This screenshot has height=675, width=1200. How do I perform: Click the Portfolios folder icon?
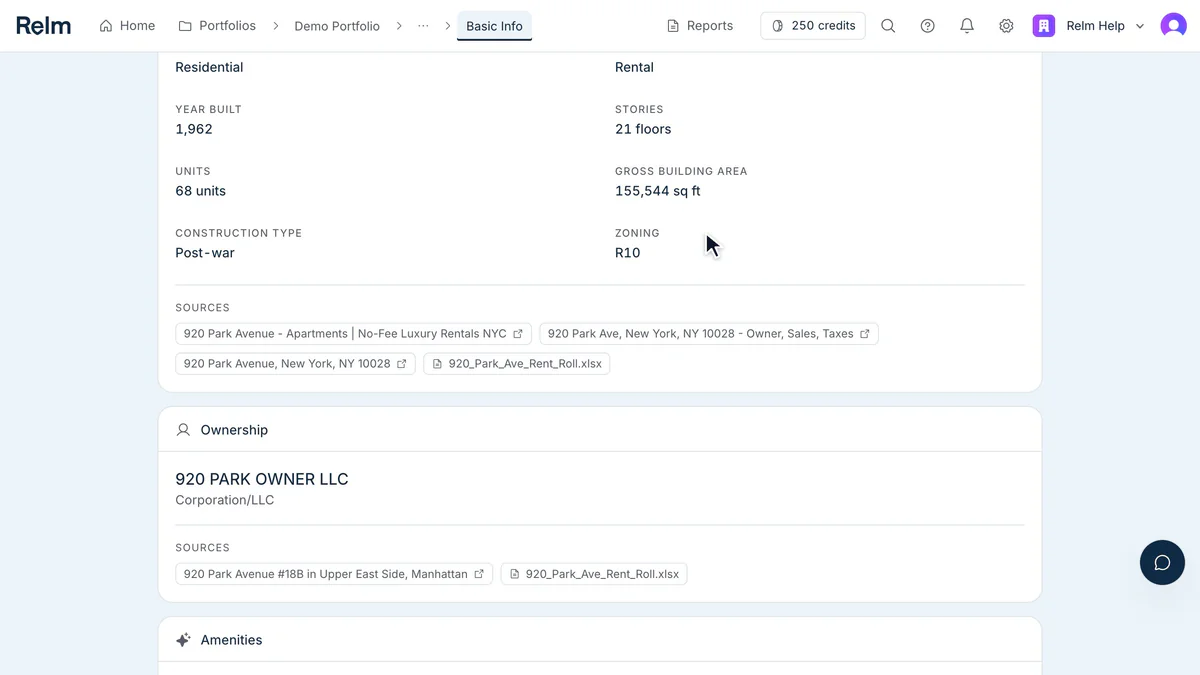pyautogui.click(x=185, y=26)
